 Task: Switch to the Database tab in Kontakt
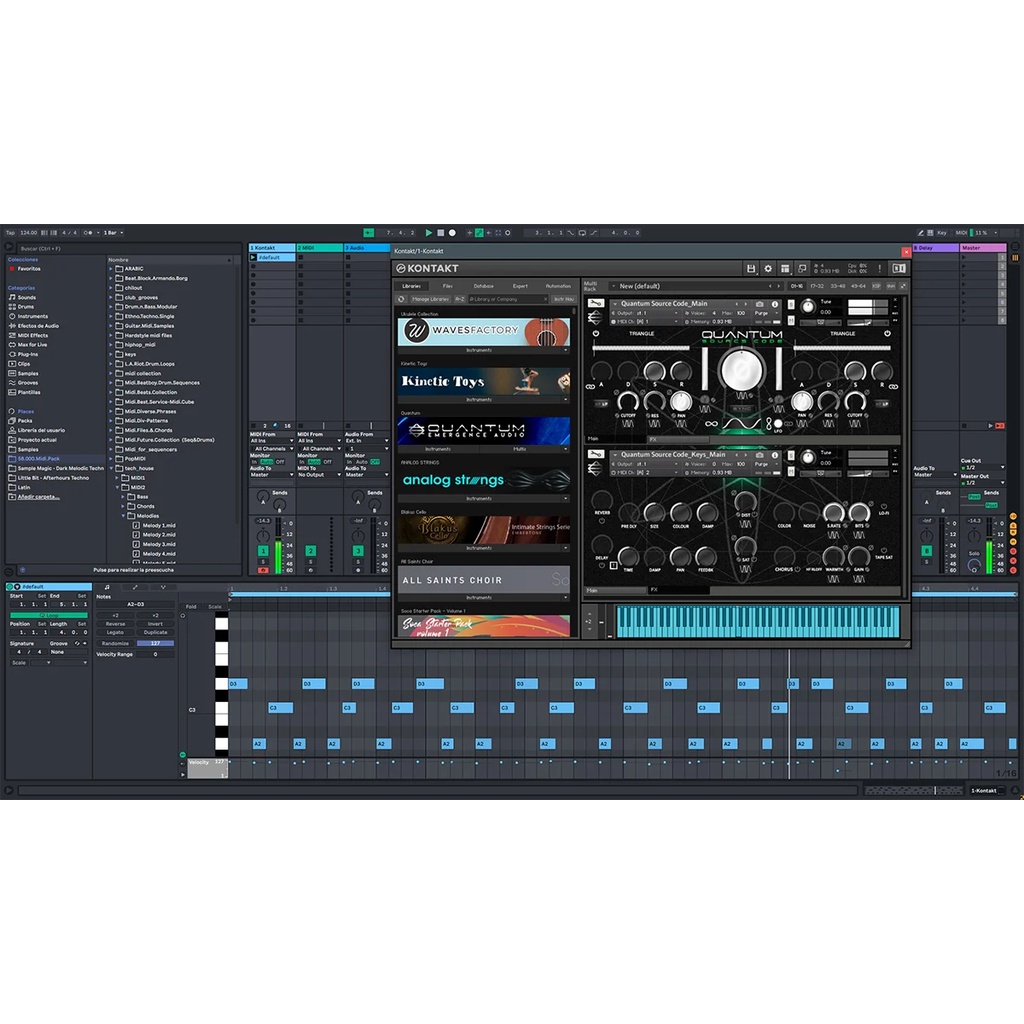click(483, 286)
